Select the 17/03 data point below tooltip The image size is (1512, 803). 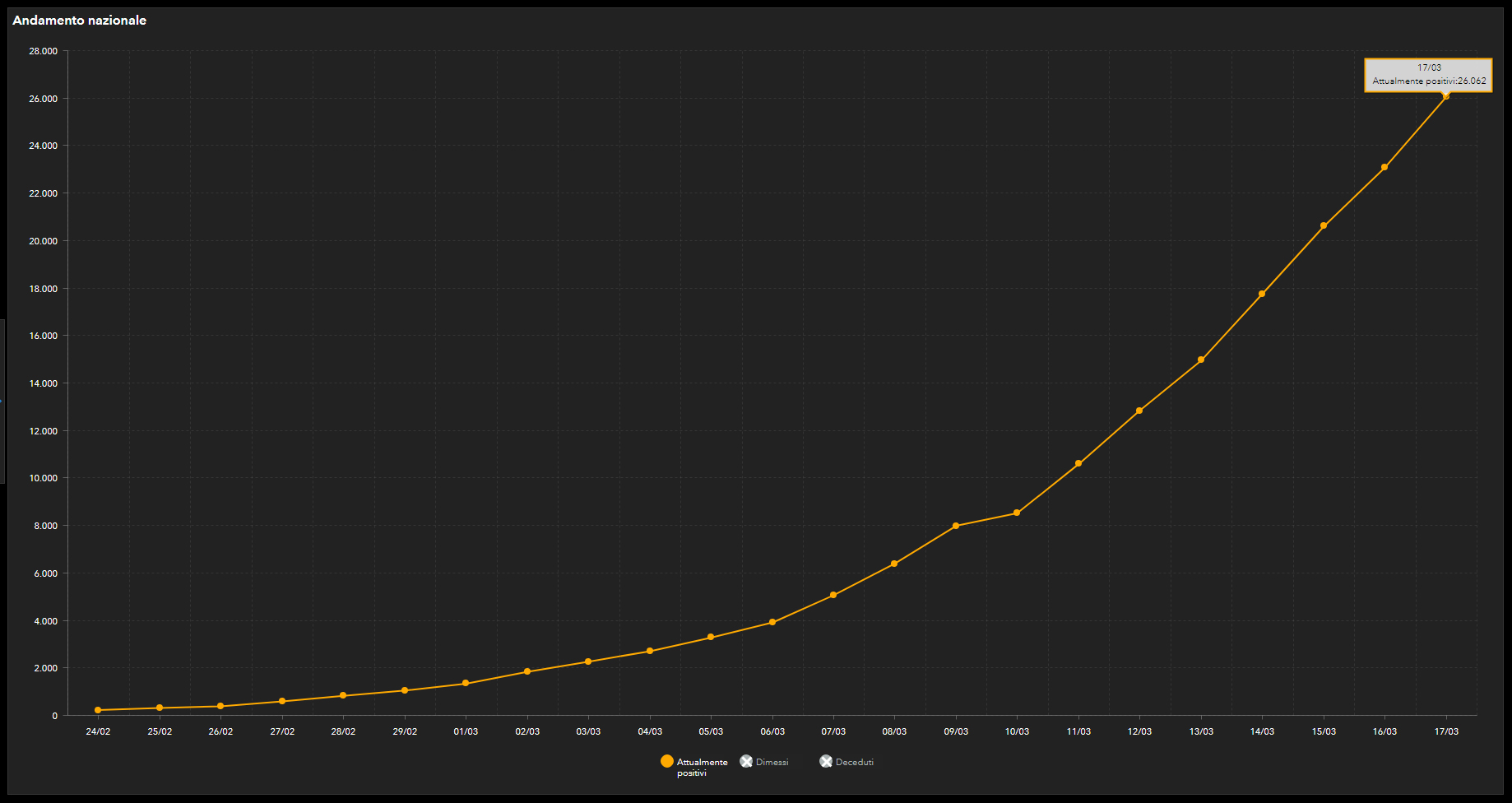click(x=1446, y=96)
